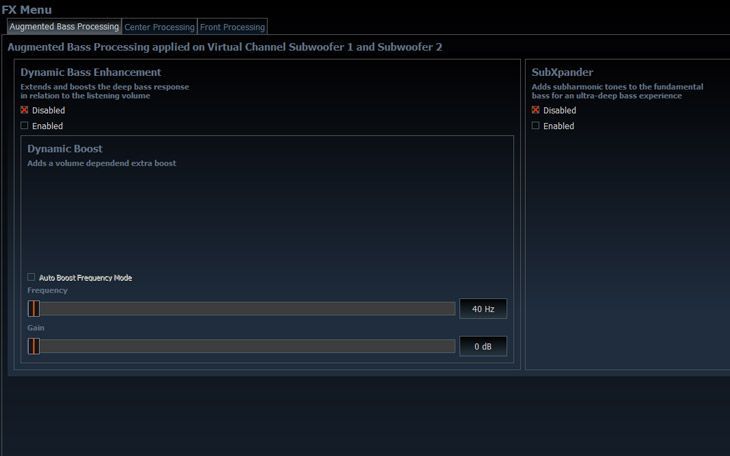
Task: Switch to the Center Processing tab
Action: coord(159,27)
